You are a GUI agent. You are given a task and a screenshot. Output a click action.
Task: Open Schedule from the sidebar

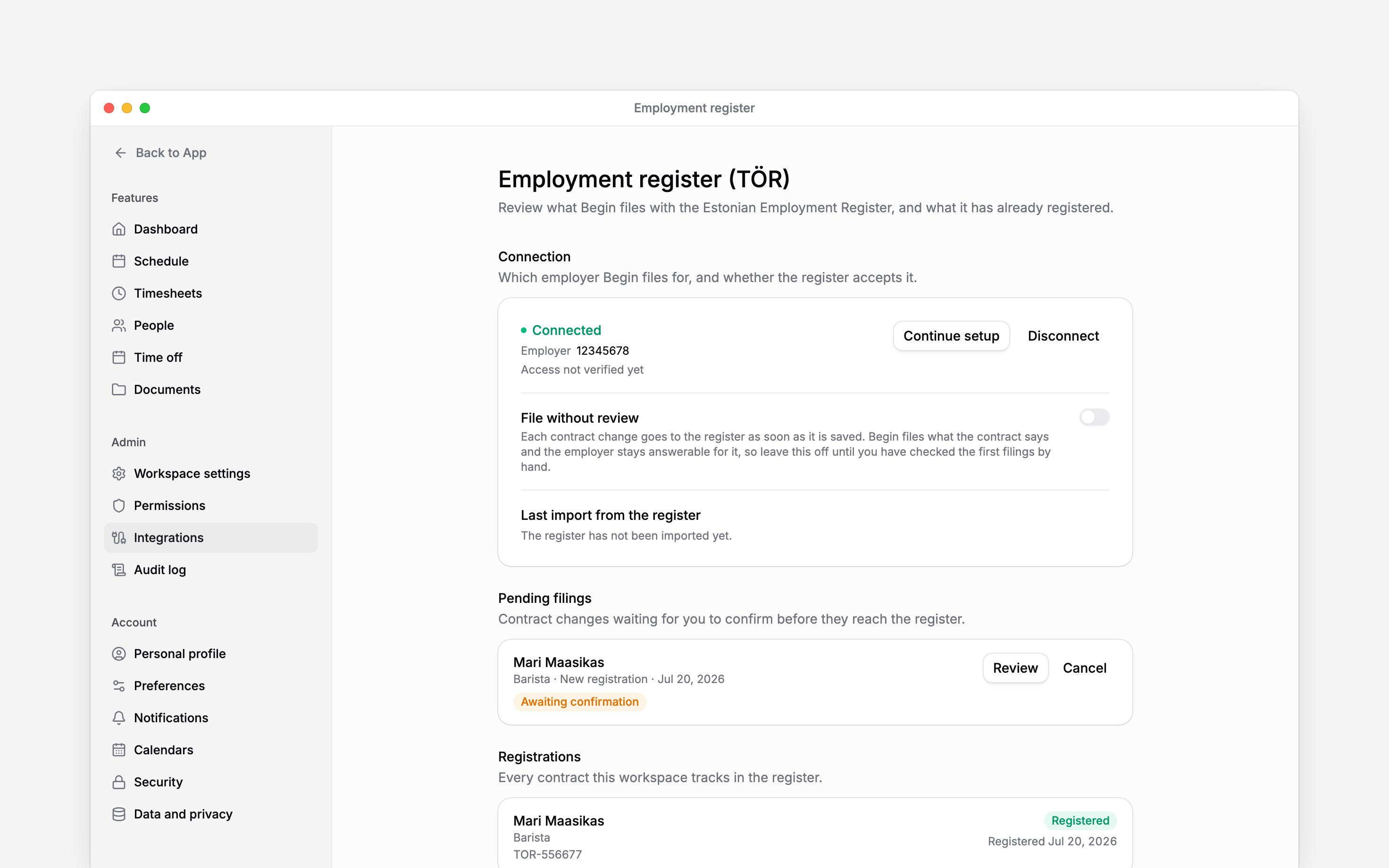coord(210,261)
